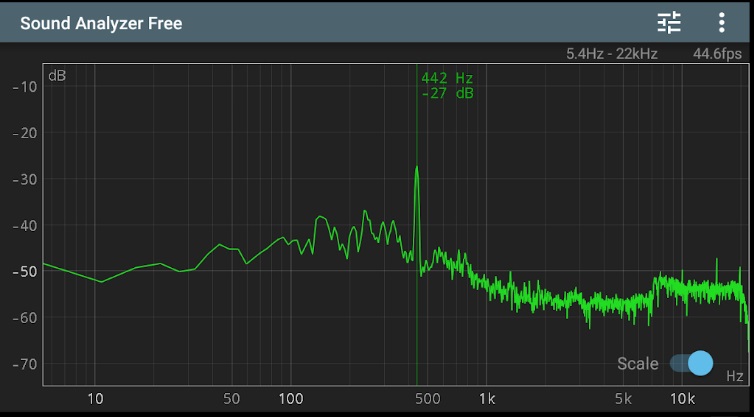Toggle the Scale switch
This screenshot has width=754, height=417.
click(691, 363)
